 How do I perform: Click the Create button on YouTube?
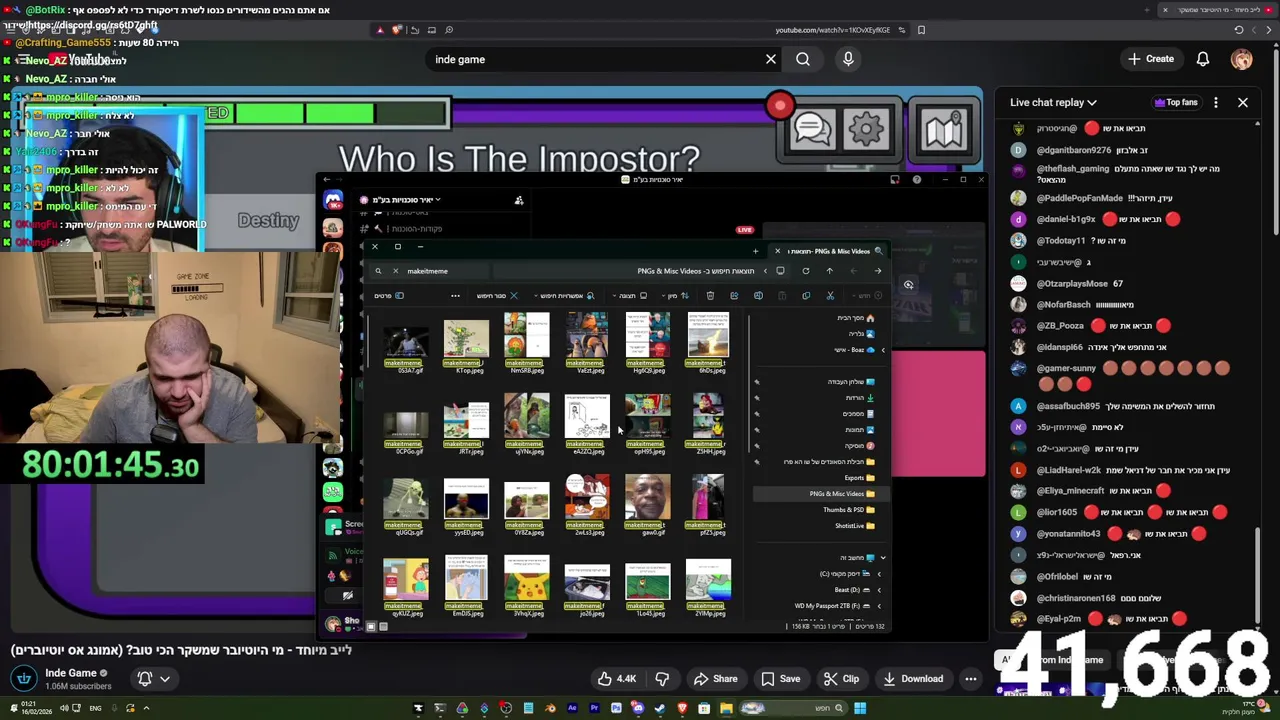(1151, 59)
